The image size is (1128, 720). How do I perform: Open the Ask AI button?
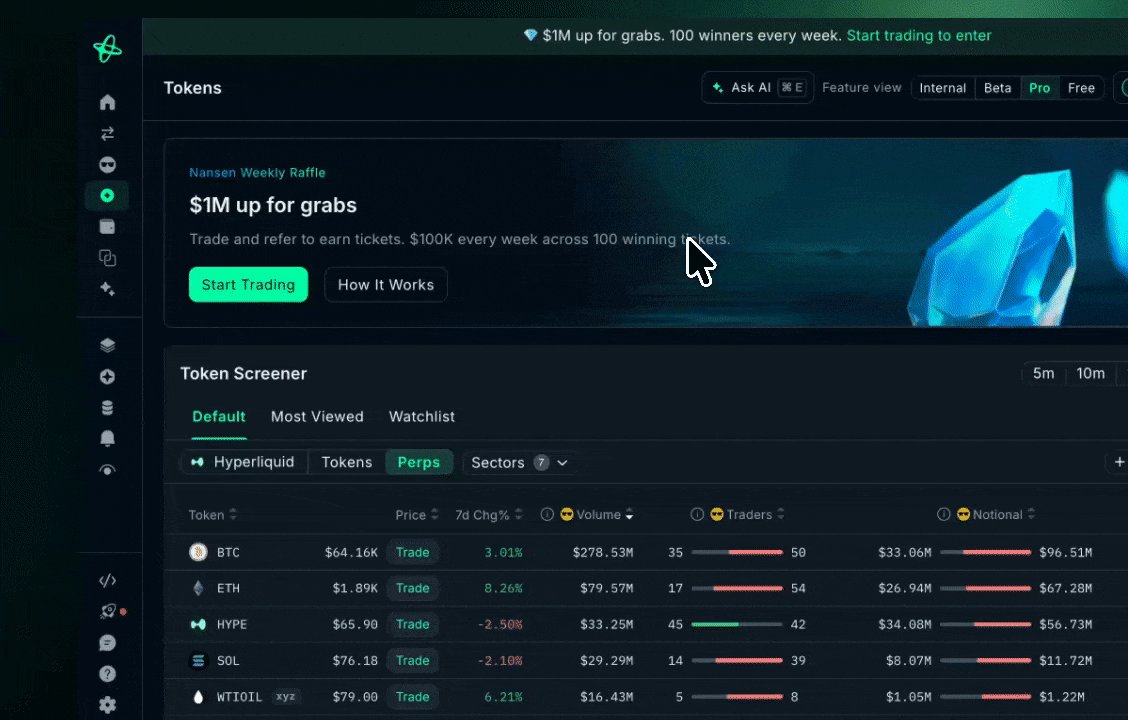point(758,88)
